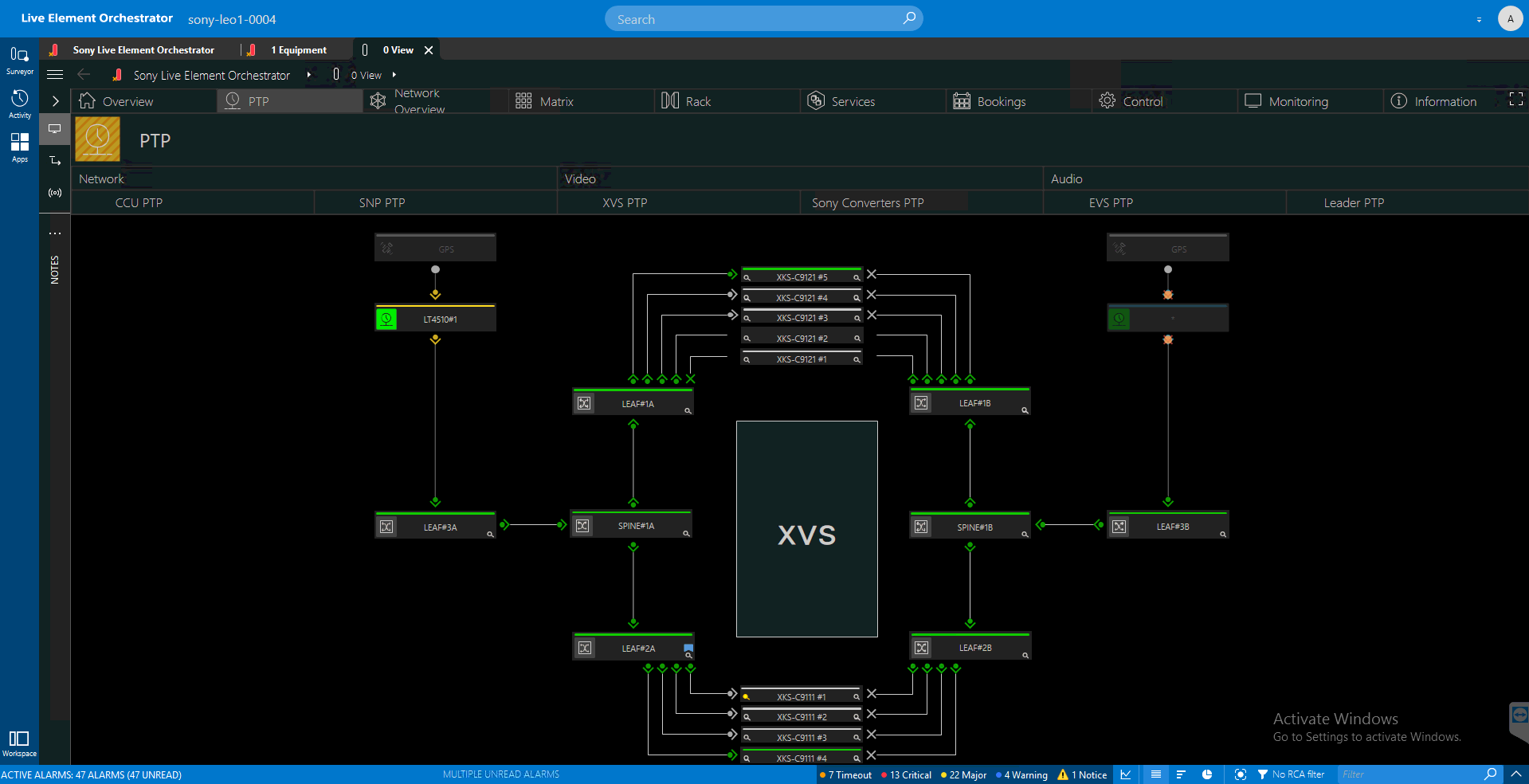
Task: Open the alarm trend graph icon in the status bar
Action: pyautogui.click(x=1125, y=774)
